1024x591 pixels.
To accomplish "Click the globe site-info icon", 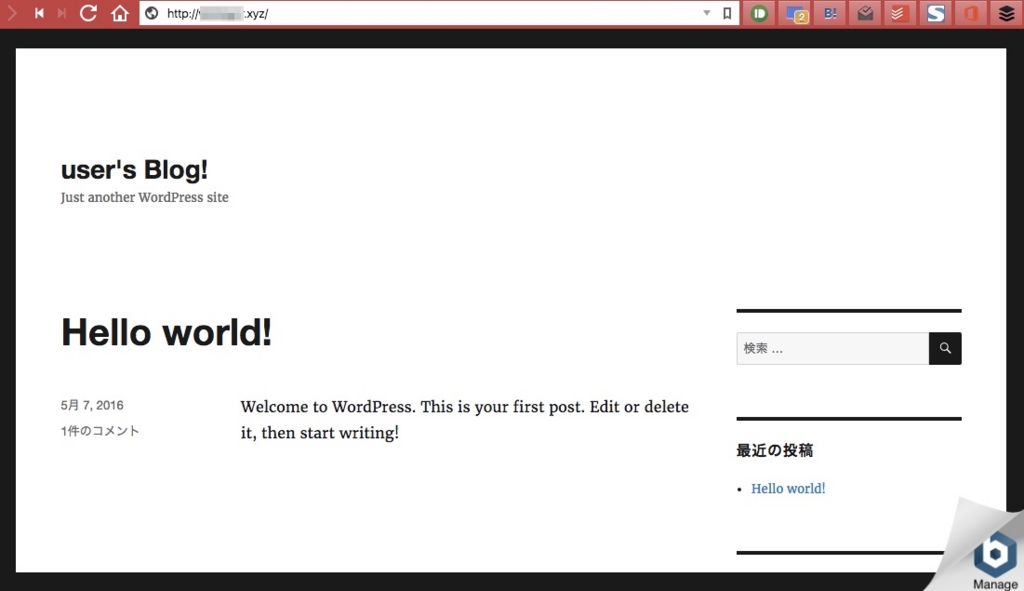I will pyautogui.click(x=152, y=13).
